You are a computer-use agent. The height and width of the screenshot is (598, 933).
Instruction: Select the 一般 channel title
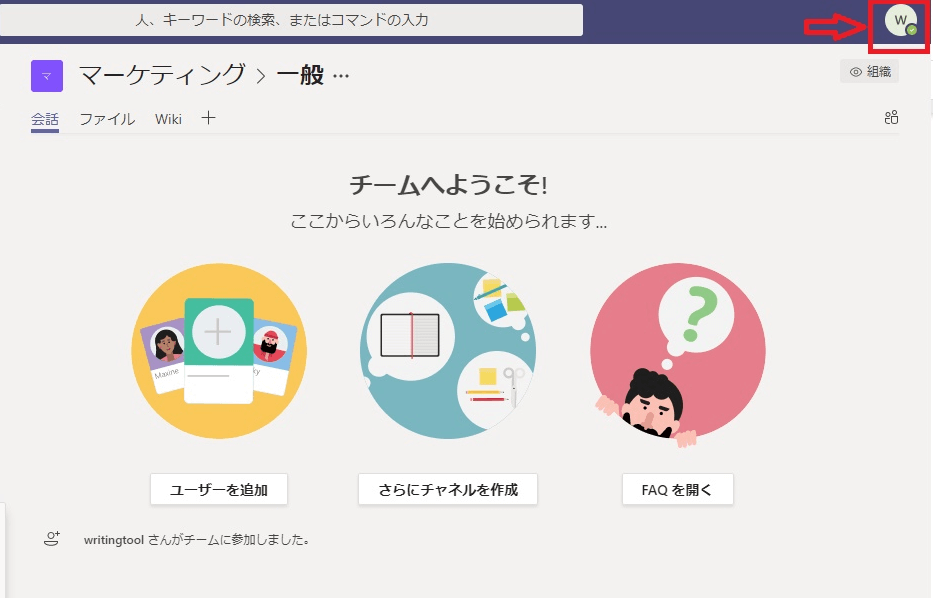point(299,75)
